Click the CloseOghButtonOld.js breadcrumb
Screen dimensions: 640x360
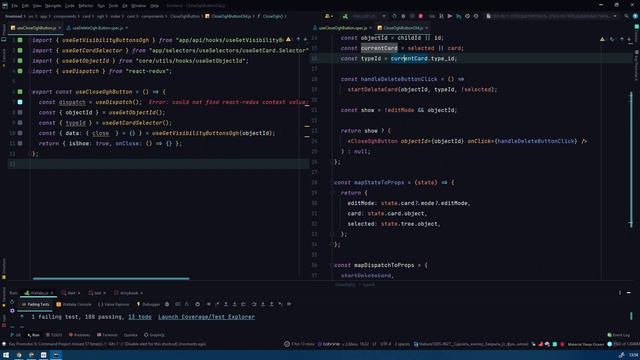228,16
